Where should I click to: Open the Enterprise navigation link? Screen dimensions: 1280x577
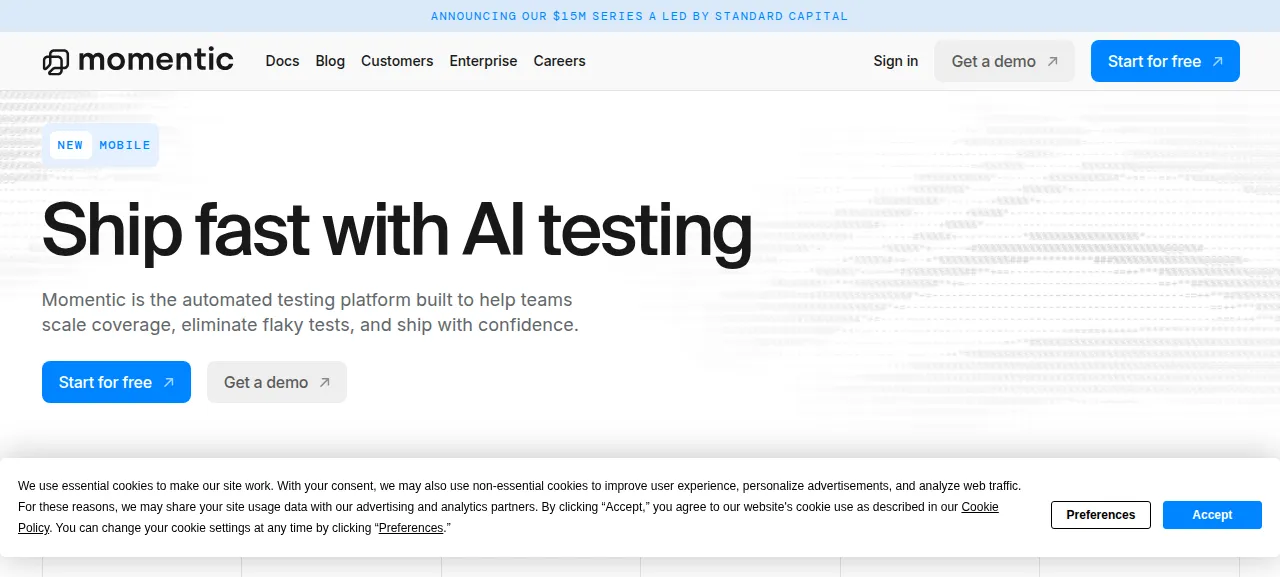tap(483, 61)
